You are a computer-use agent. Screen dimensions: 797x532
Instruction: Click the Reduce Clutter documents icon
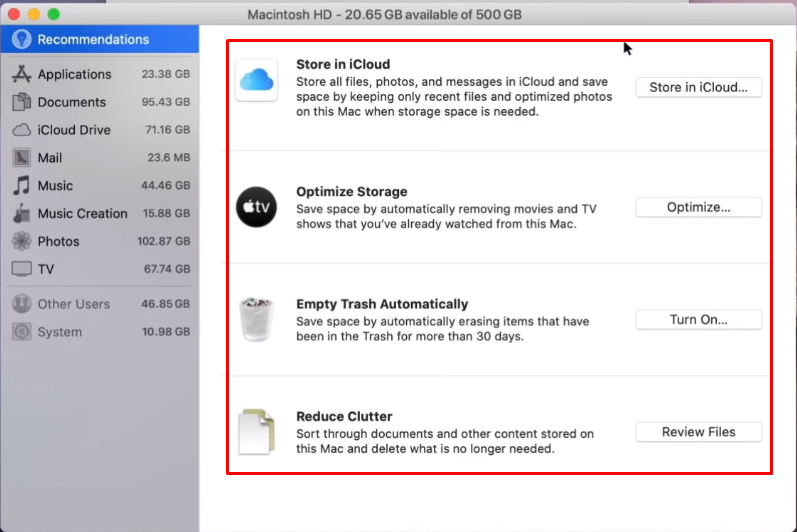point(256,432)
